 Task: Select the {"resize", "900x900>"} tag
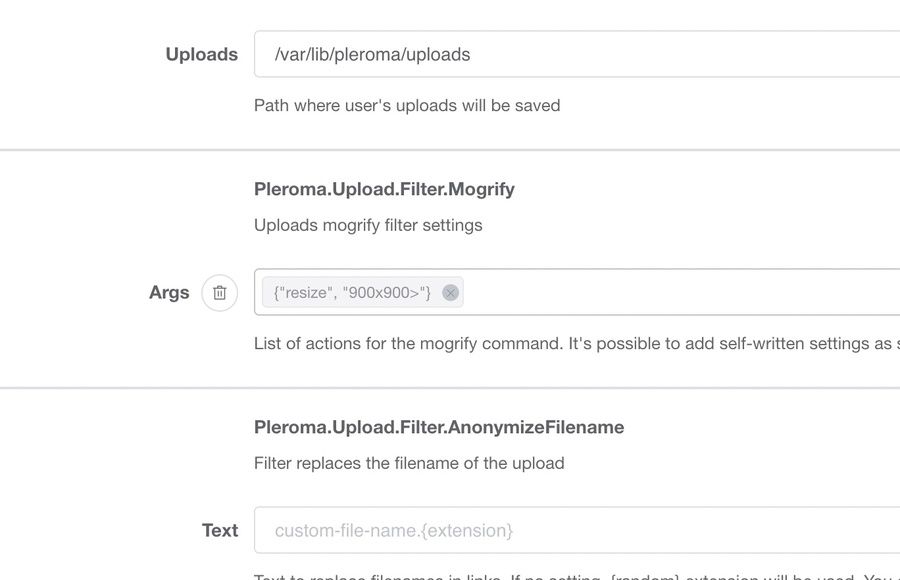pos(352,293)
